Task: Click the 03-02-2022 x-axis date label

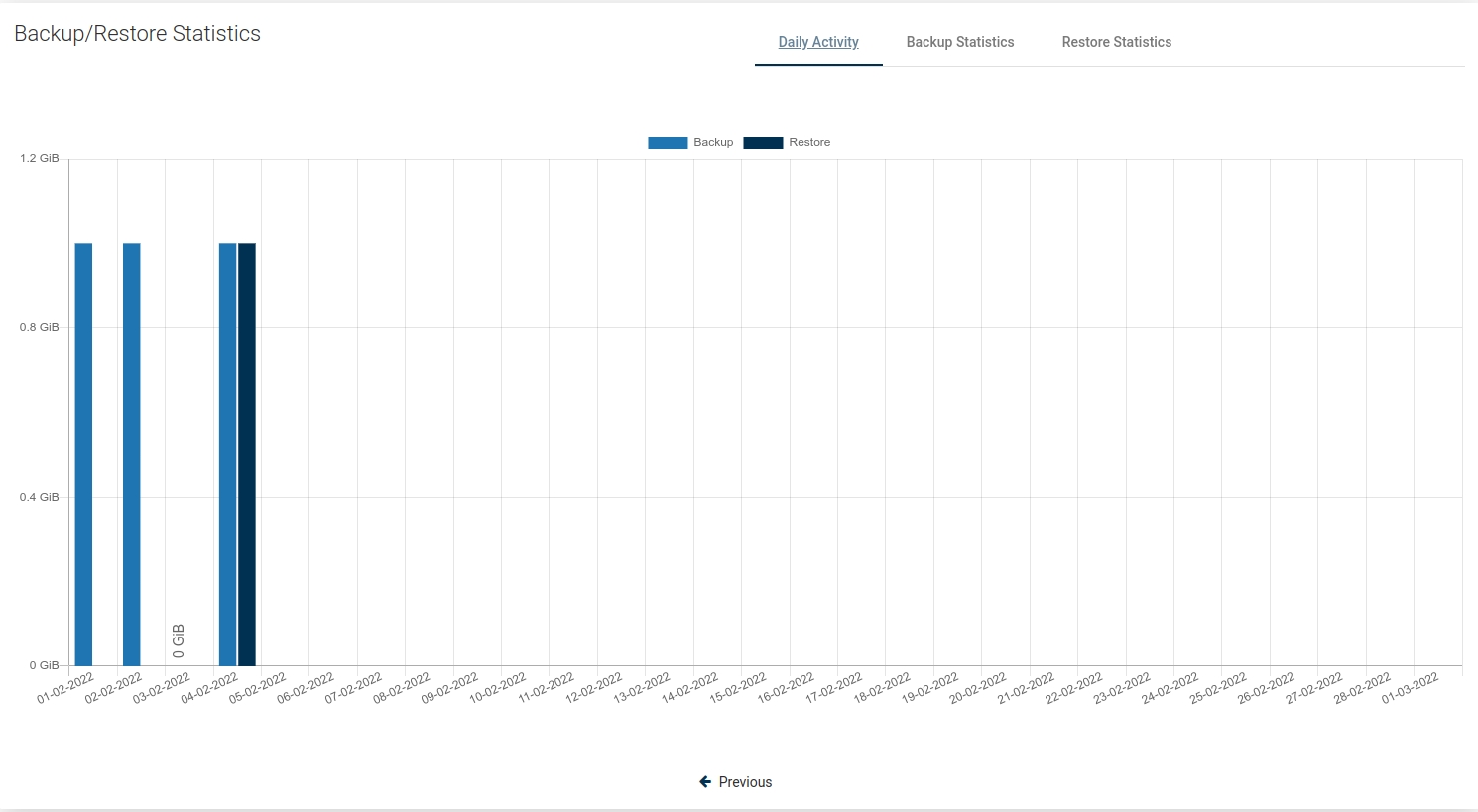Action: (x=162, y=688)
